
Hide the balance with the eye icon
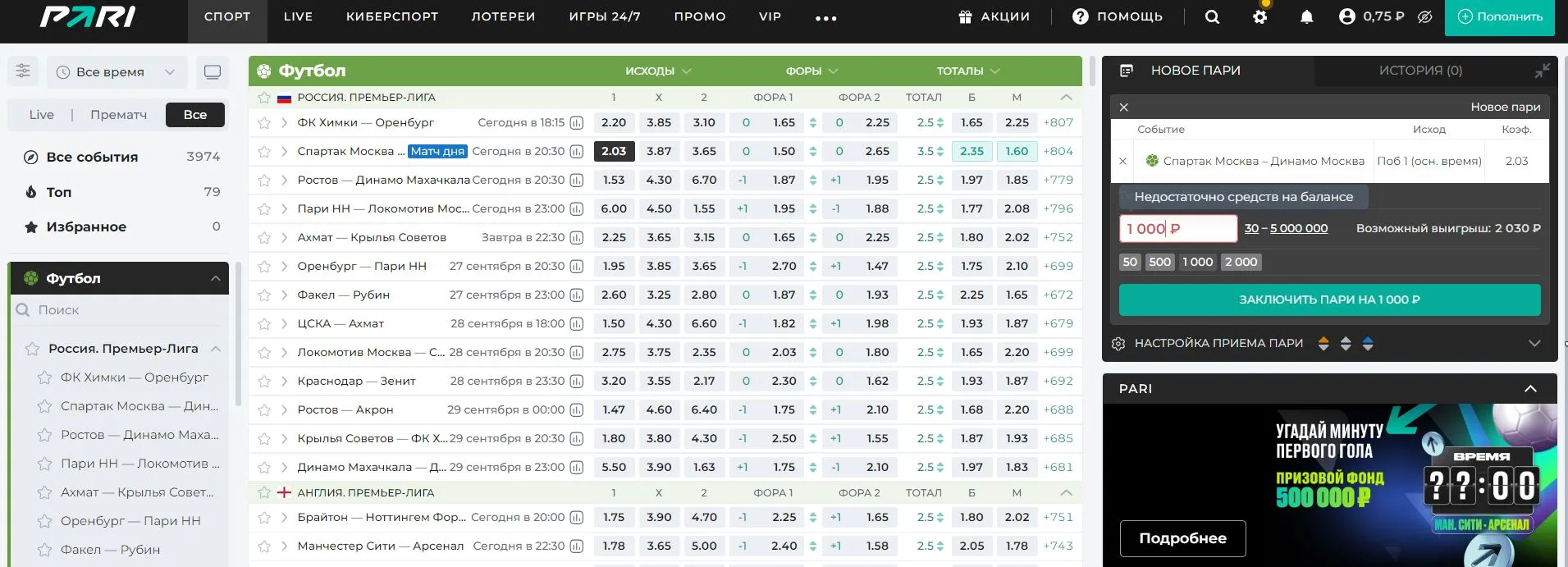[x=1425, y=17]
